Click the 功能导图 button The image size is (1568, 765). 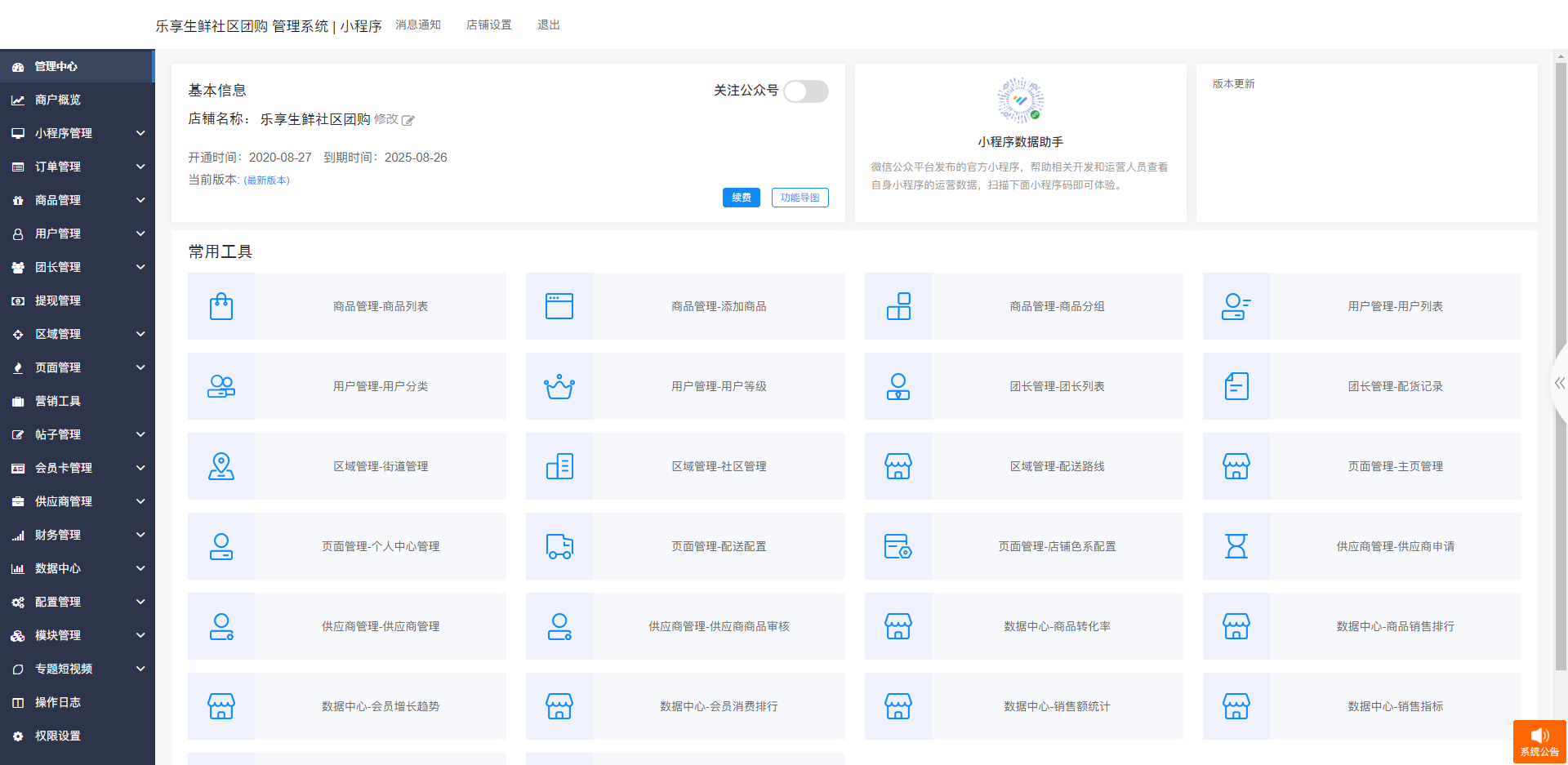800,198
